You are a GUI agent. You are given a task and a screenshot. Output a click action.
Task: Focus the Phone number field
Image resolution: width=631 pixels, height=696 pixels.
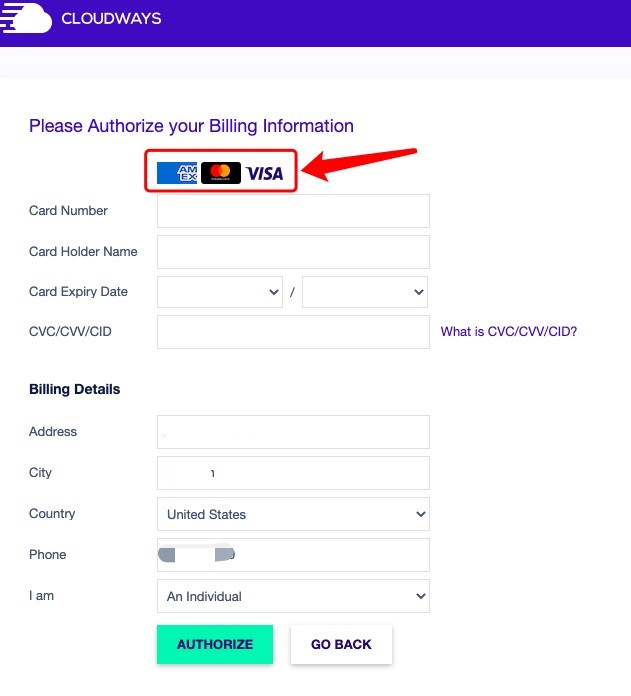click(293, 555)
